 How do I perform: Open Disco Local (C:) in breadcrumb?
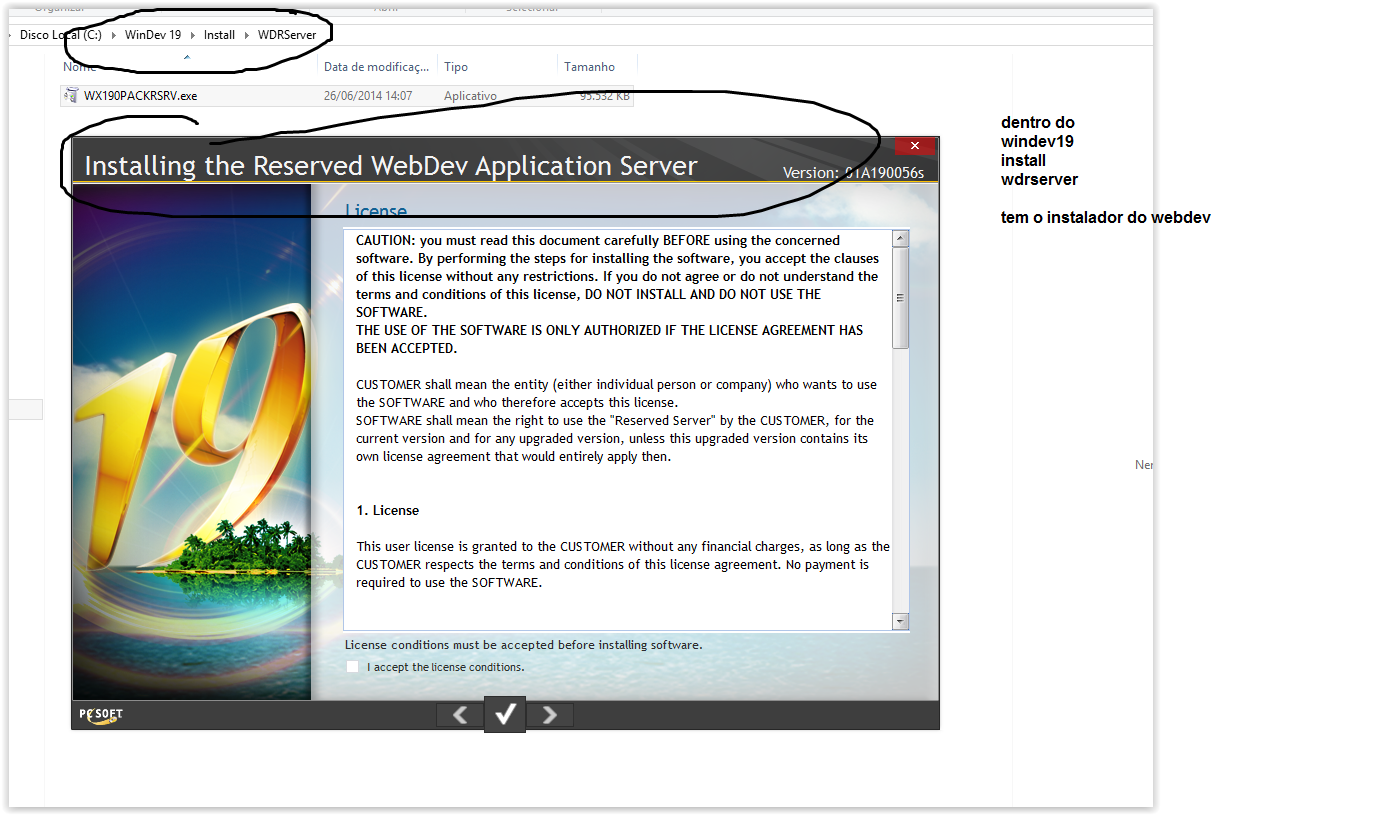tap(61, 35)
